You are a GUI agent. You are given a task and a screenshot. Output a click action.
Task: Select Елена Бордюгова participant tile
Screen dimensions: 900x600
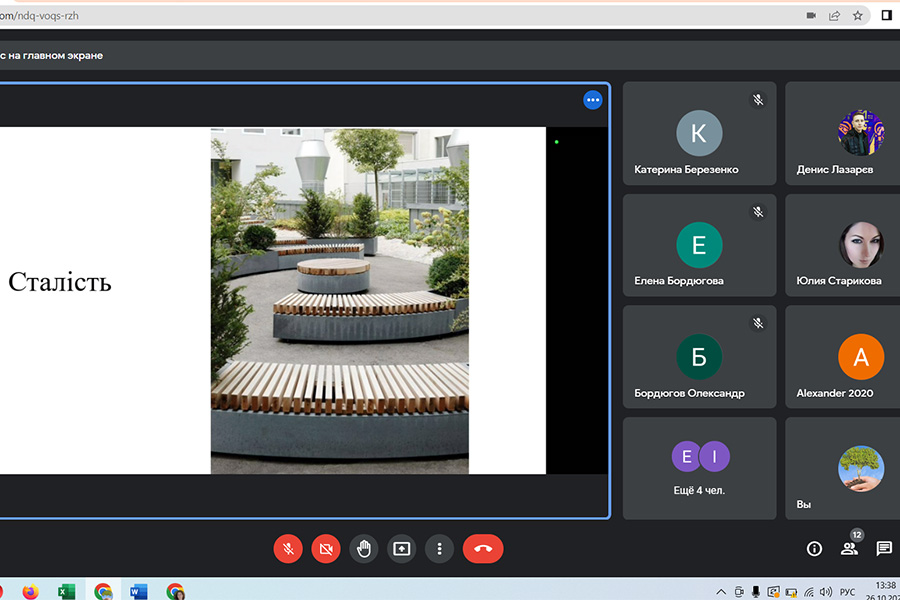click(x=699, y=245)
